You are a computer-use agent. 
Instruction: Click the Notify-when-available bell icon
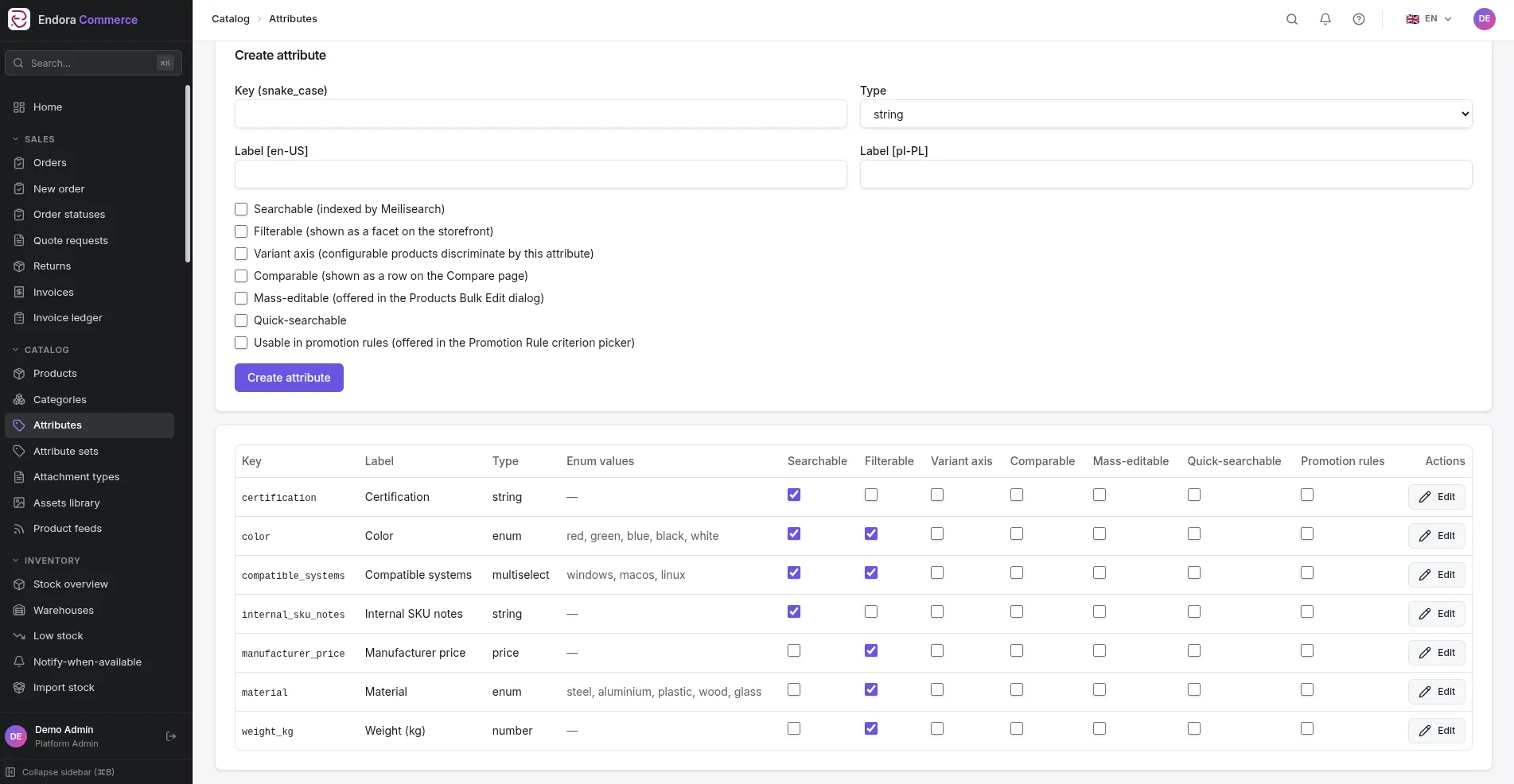point(19,662)
